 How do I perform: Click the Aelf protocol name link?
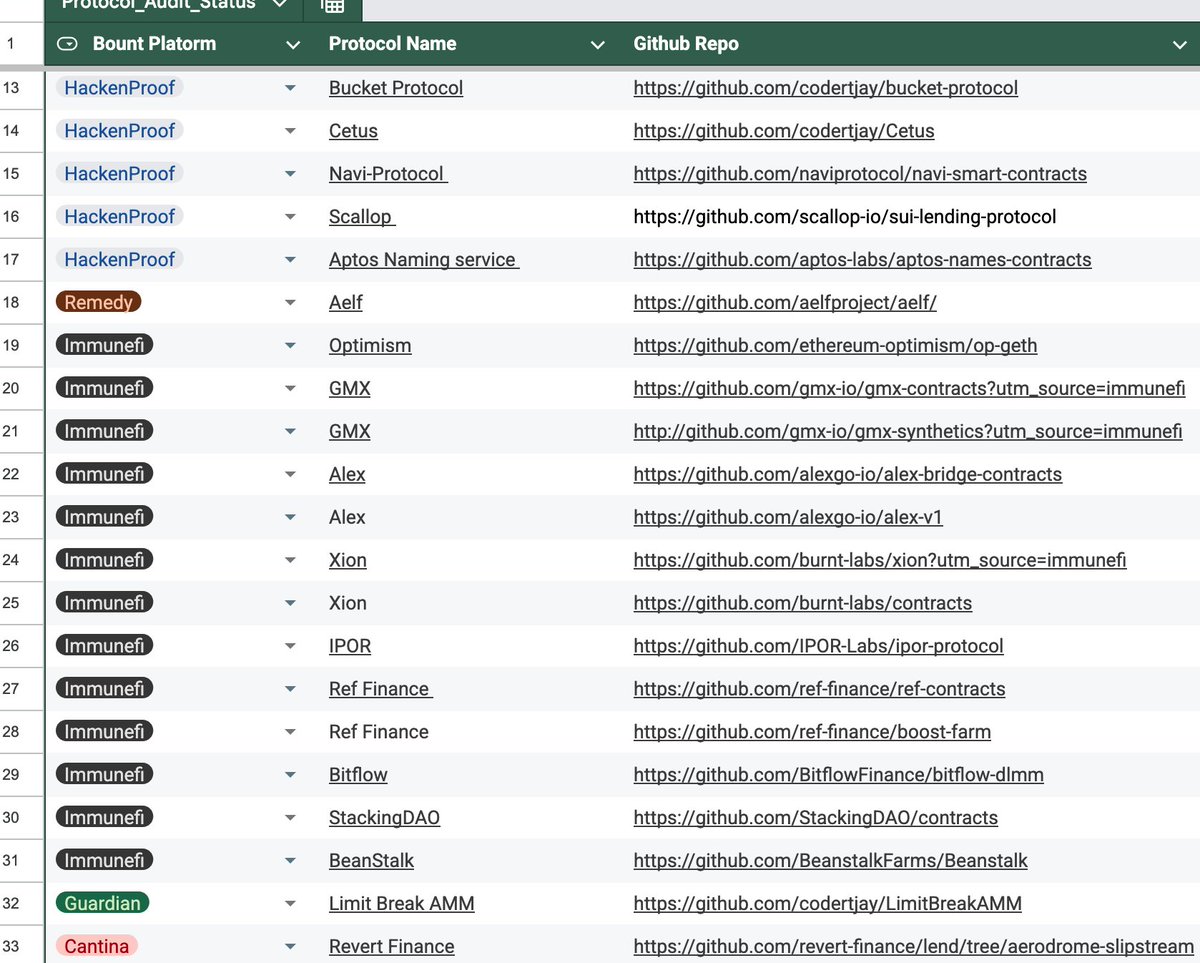(x=346, y=303)
